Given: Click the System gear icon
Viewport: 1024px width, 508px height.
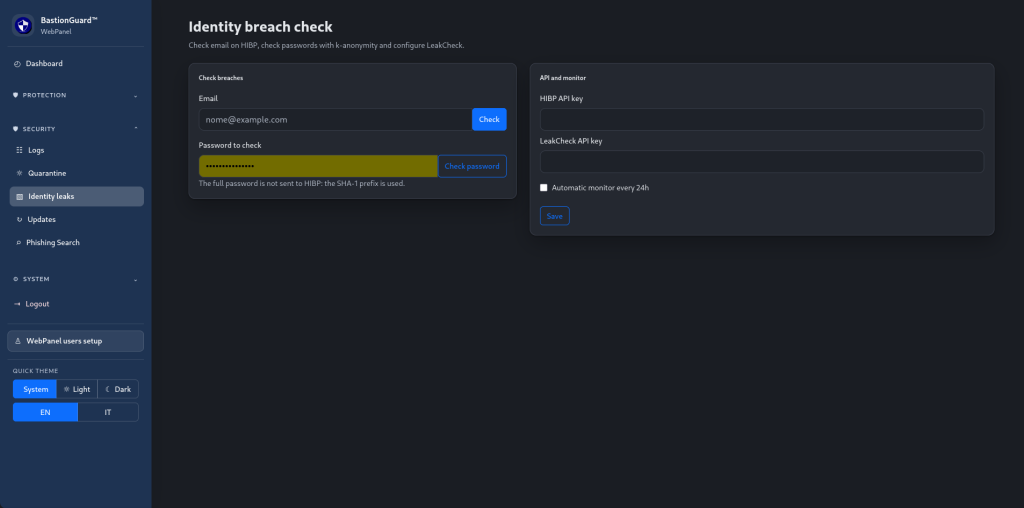Looking at the screenshot, I should [x=16, y=279].
